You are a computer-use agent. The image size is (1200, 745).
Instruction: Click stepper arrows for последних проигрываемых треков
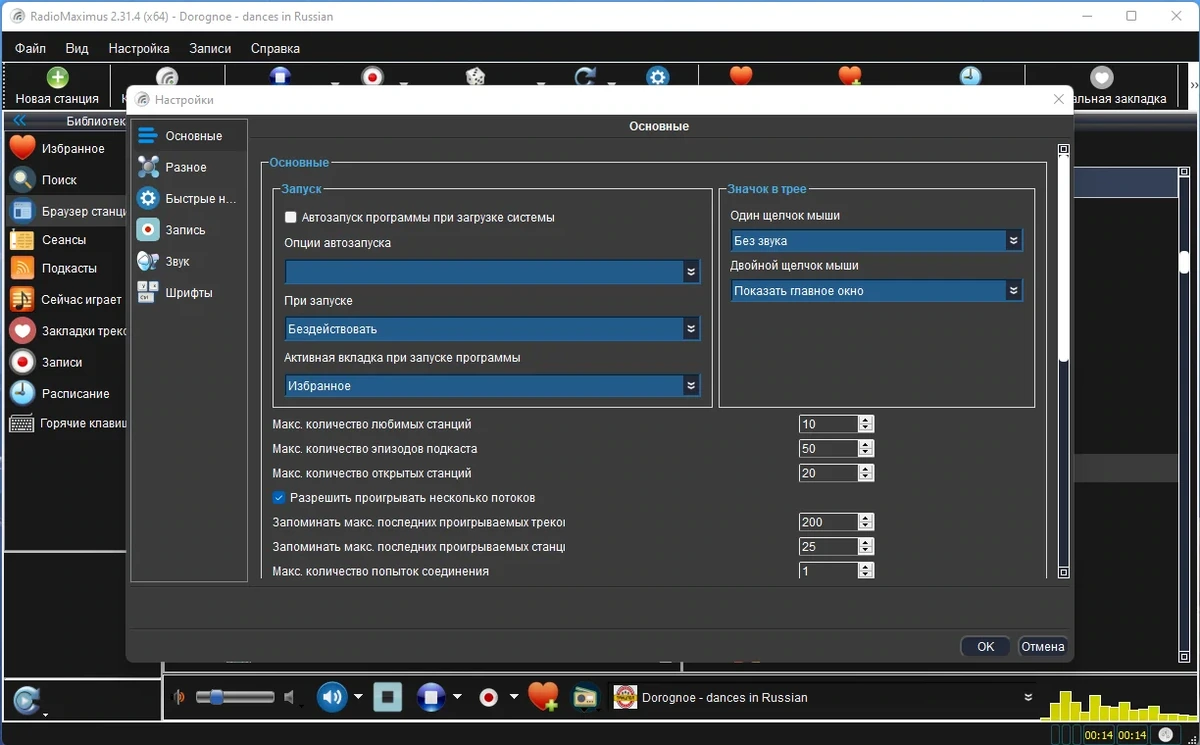tap(866, 522)
